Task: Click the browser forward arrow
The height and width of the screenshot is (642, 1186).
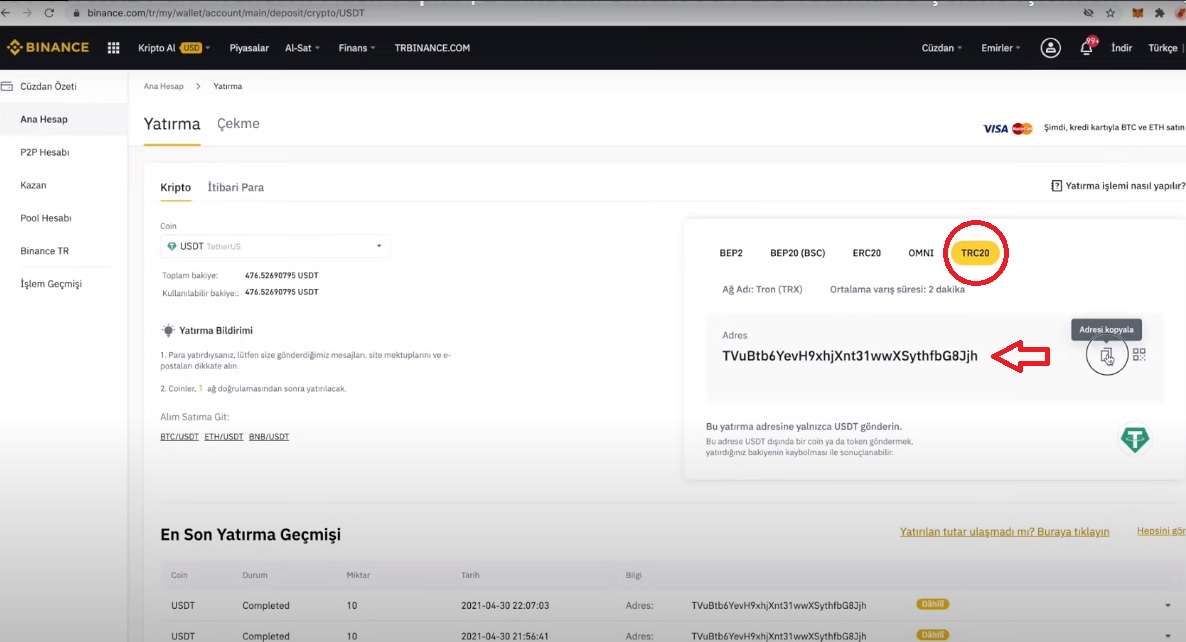Action: 27,13
